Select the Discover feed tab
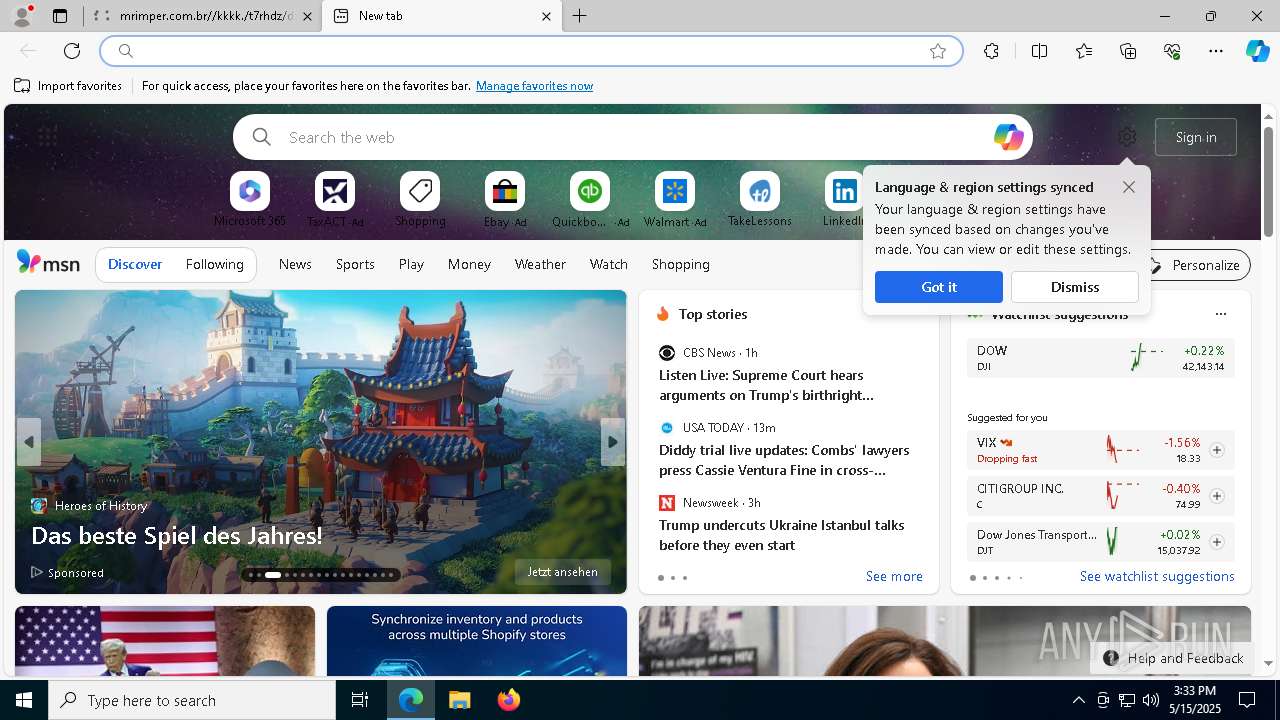 (135, 264)
